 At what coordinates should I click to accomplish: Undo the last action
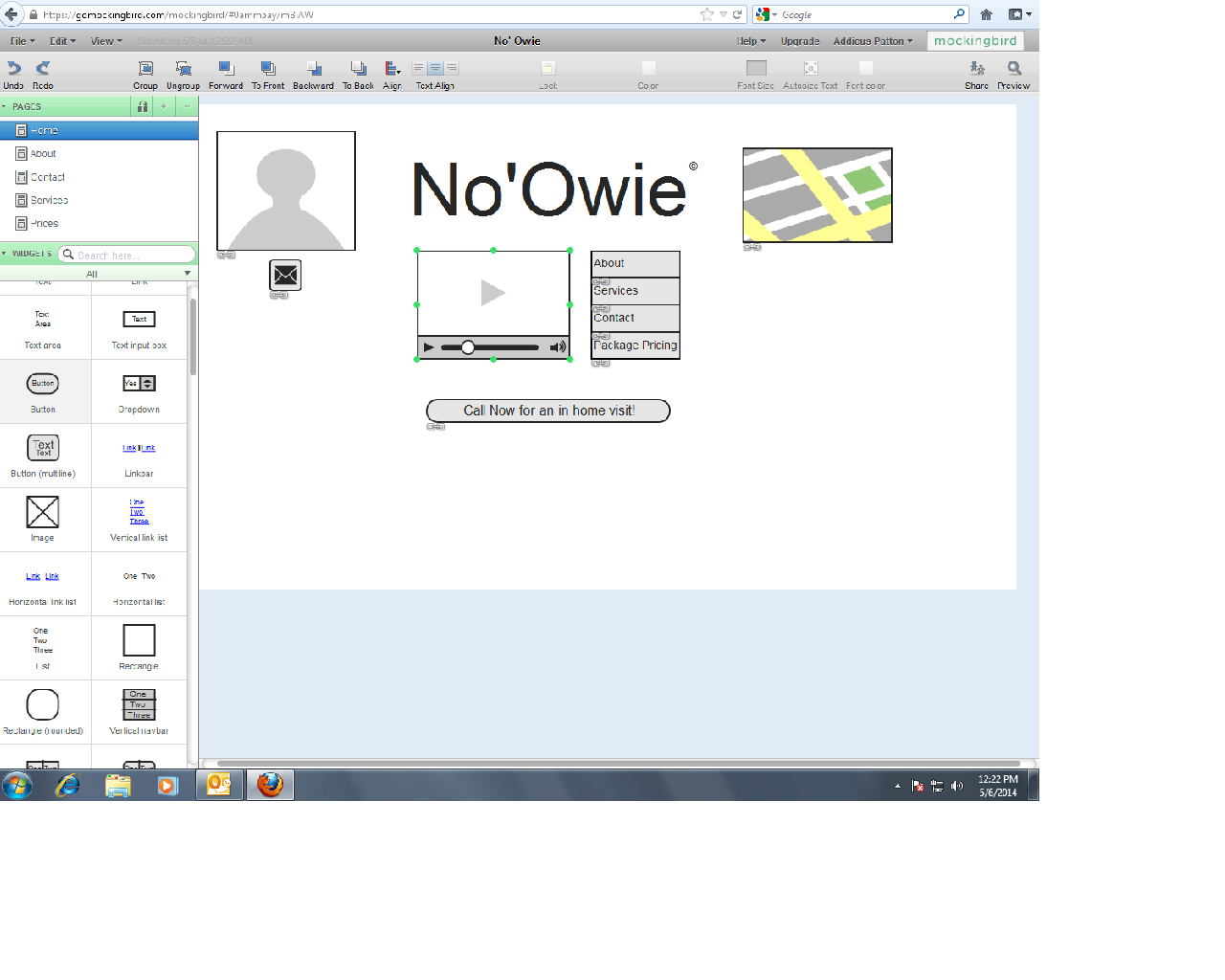click(x=13, y=75)
